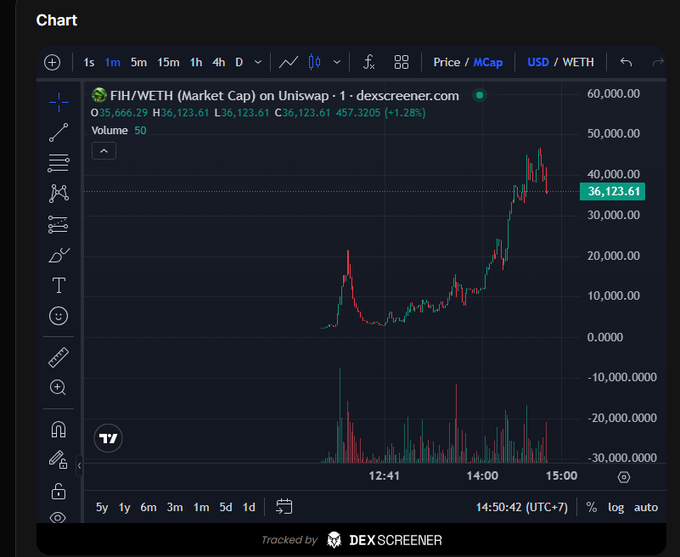
Task: Set bottom date range to 1m
Action: 201,507
